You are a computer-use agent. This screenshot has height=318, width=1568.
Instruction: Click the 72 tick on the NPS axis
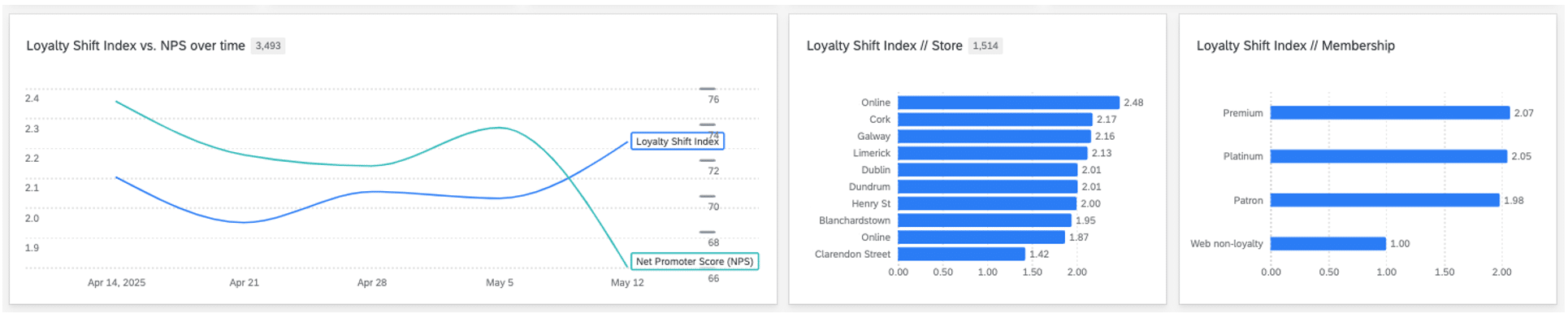point(713,171)
